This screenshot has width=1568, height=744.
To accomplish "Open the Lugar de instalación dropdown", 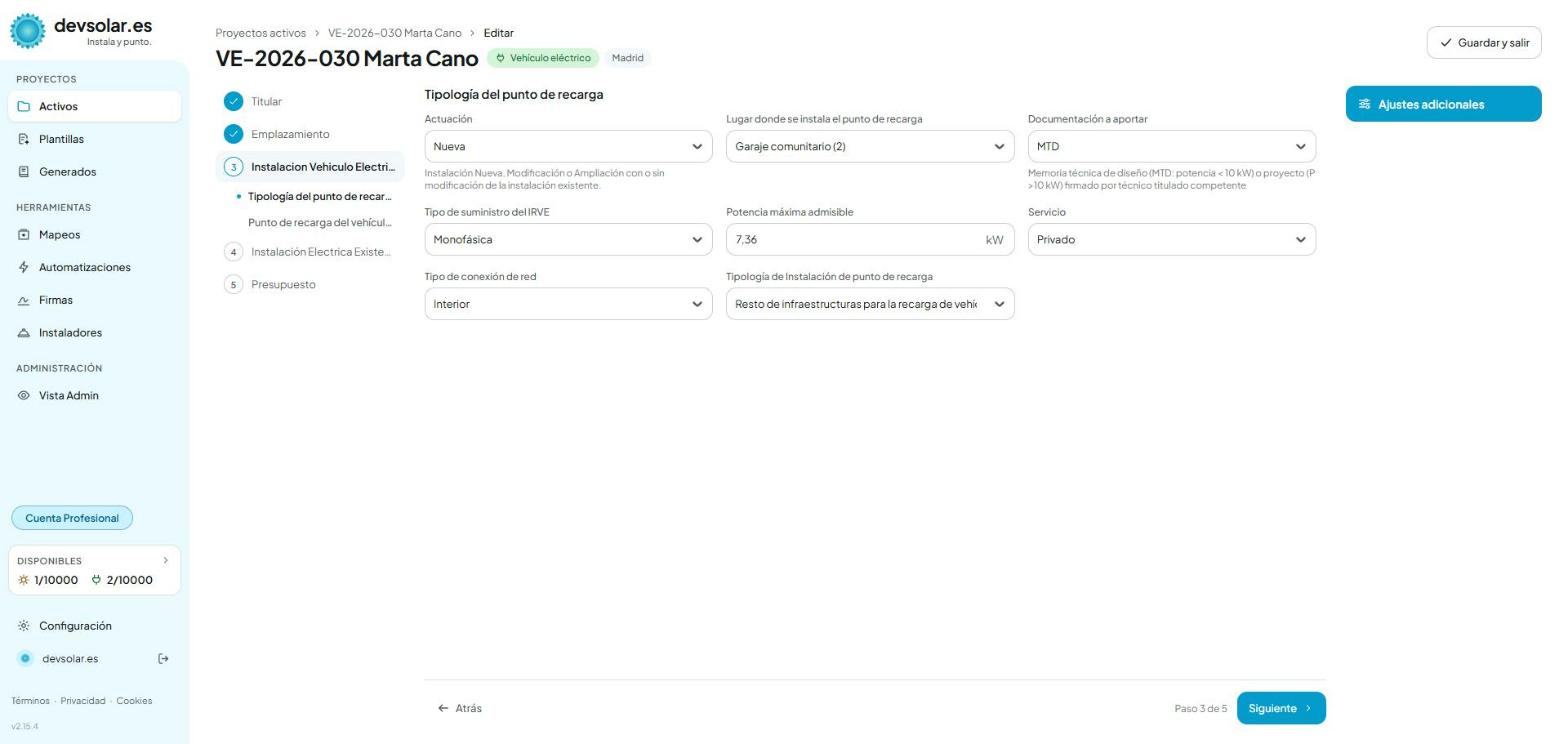I will pos(870,146).
